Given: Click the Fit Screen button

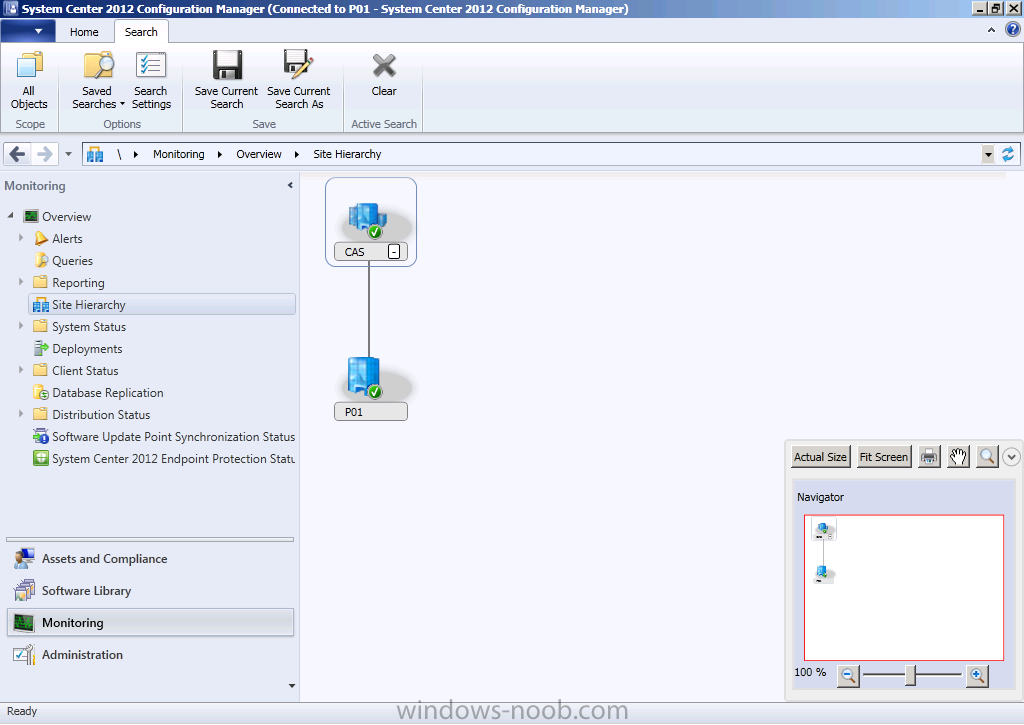Looking at the screenshot, I should tap(884, 457).
